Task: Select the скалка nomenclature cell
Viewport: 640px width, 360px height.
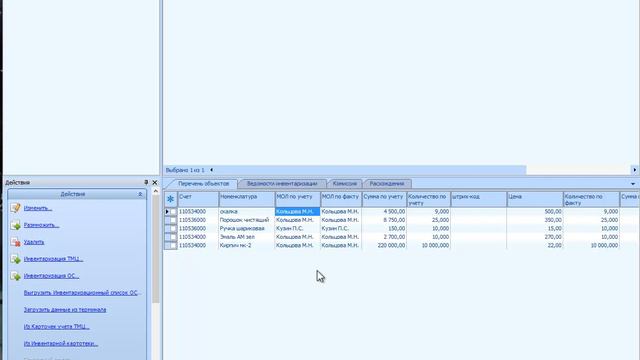Action: tap(247, 211)
